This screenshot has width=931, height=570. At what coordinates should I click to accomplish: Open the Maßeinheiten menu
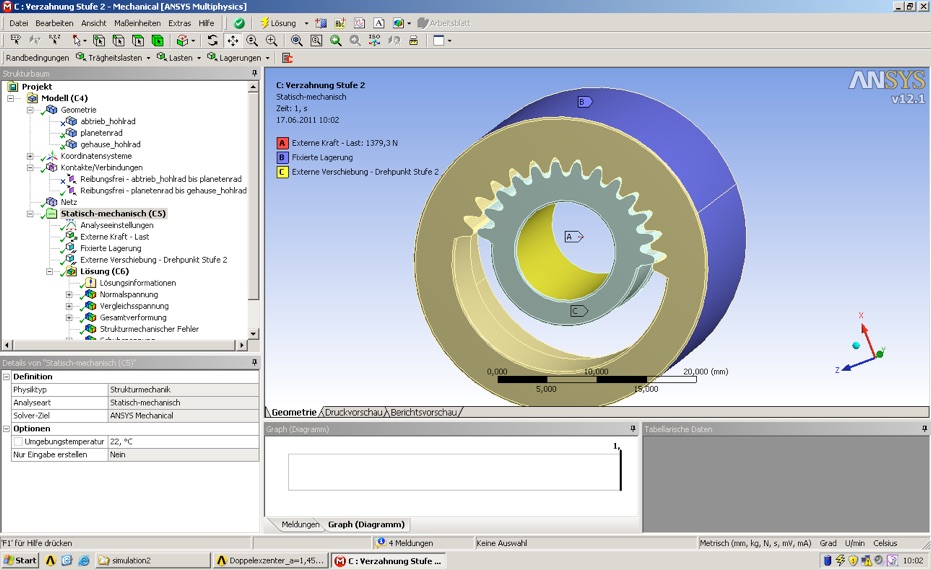click(x=137, y=23)
